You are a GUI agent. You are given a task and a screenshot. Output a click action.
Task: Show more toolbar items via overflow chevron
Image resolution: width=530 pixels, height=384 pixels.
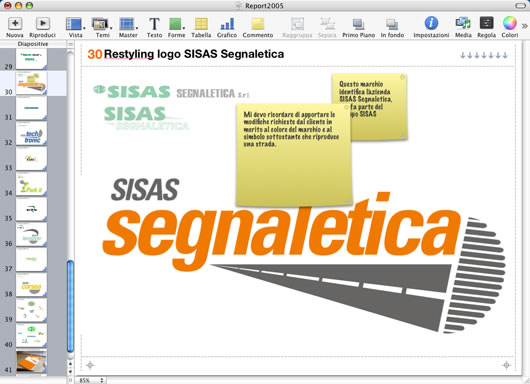point(524,26)
